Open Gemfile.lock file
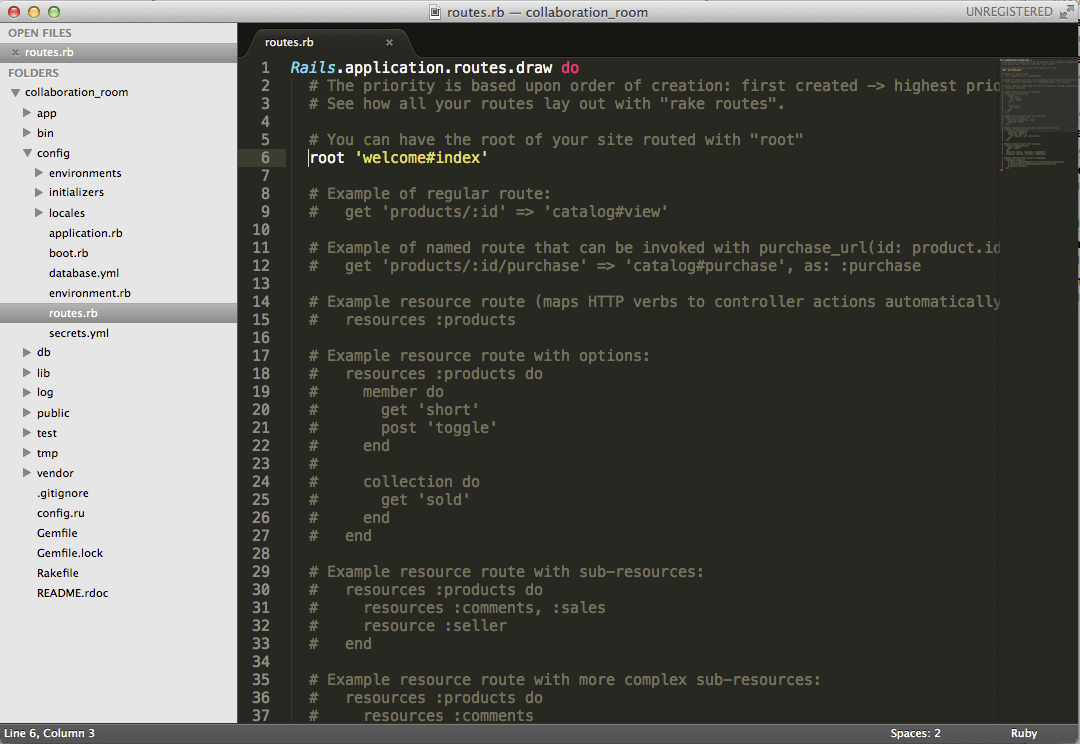 point(70,553)
